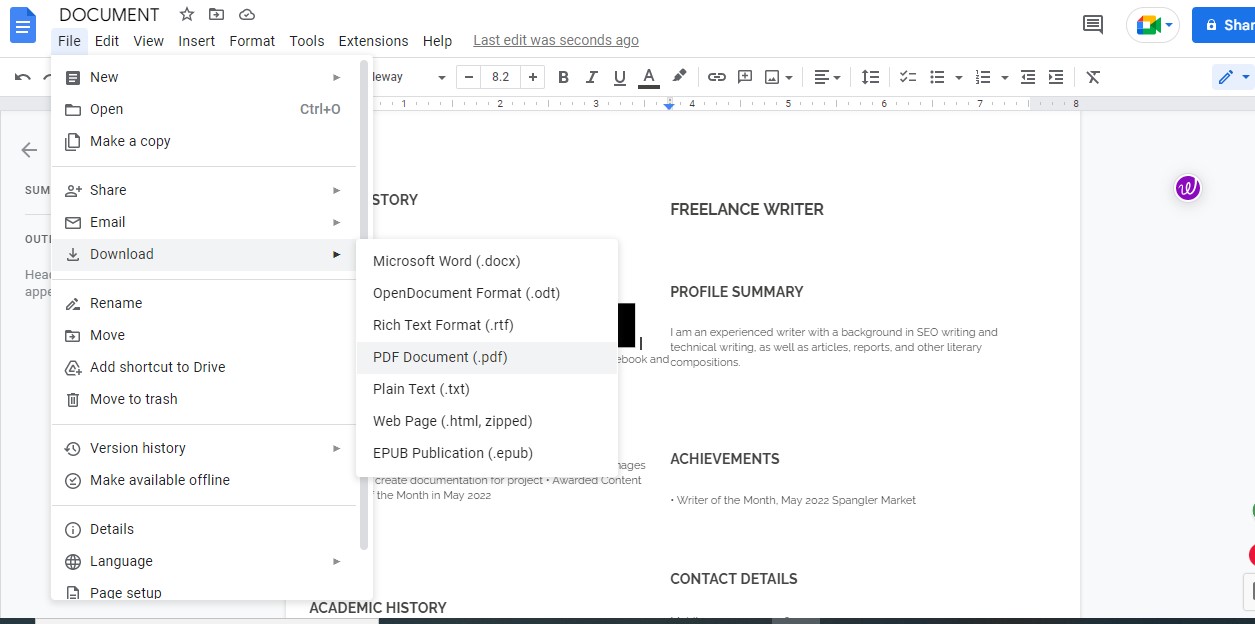Open the line spacing dropdown
1255x624 pixels.
click(x=870, y=76)
